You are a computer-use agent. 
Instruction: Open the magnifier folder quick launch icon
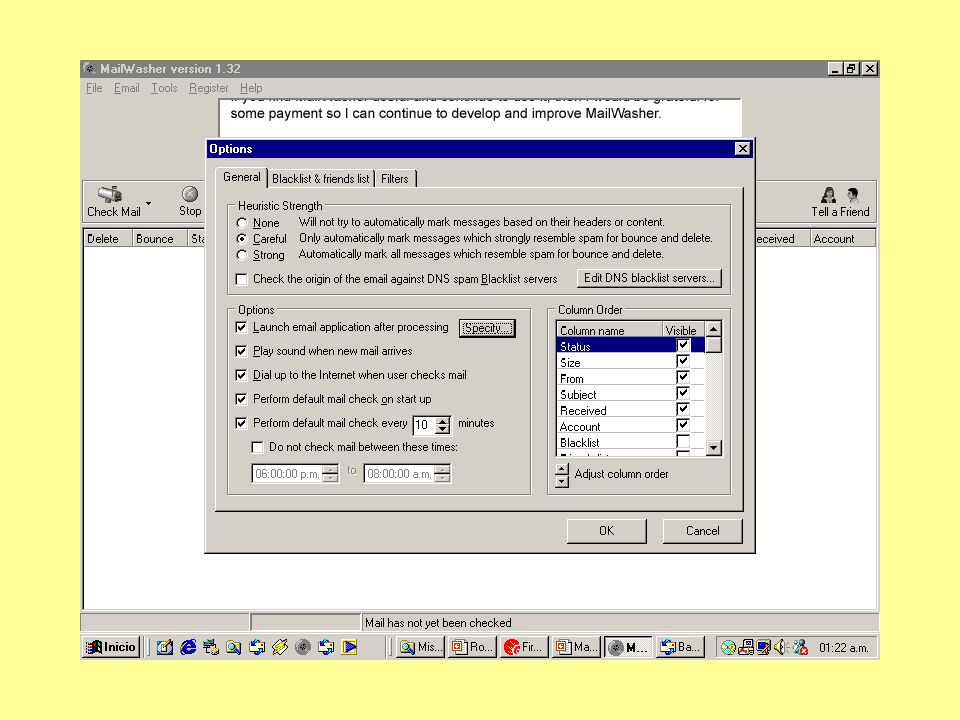click(x=233, y=647)
